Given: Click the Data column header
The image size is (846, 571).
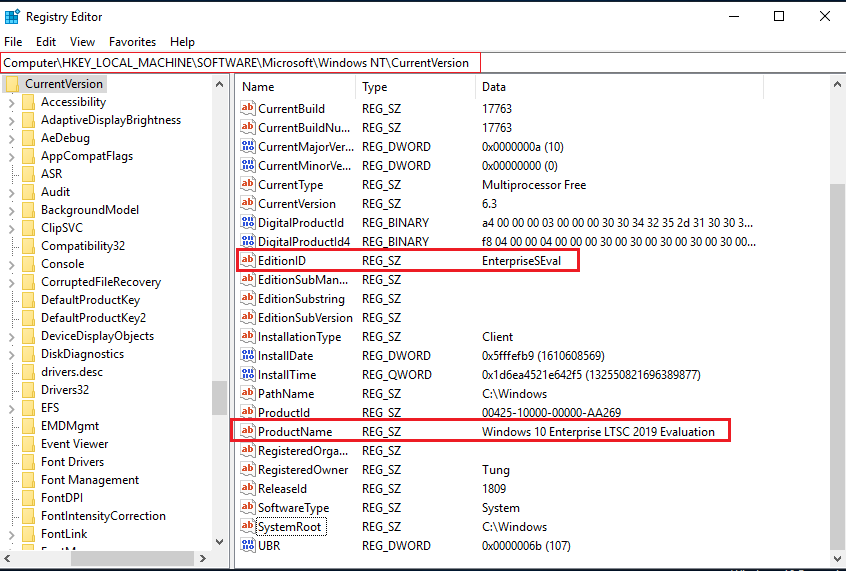Looking at the screenshot, I should 619,87.
